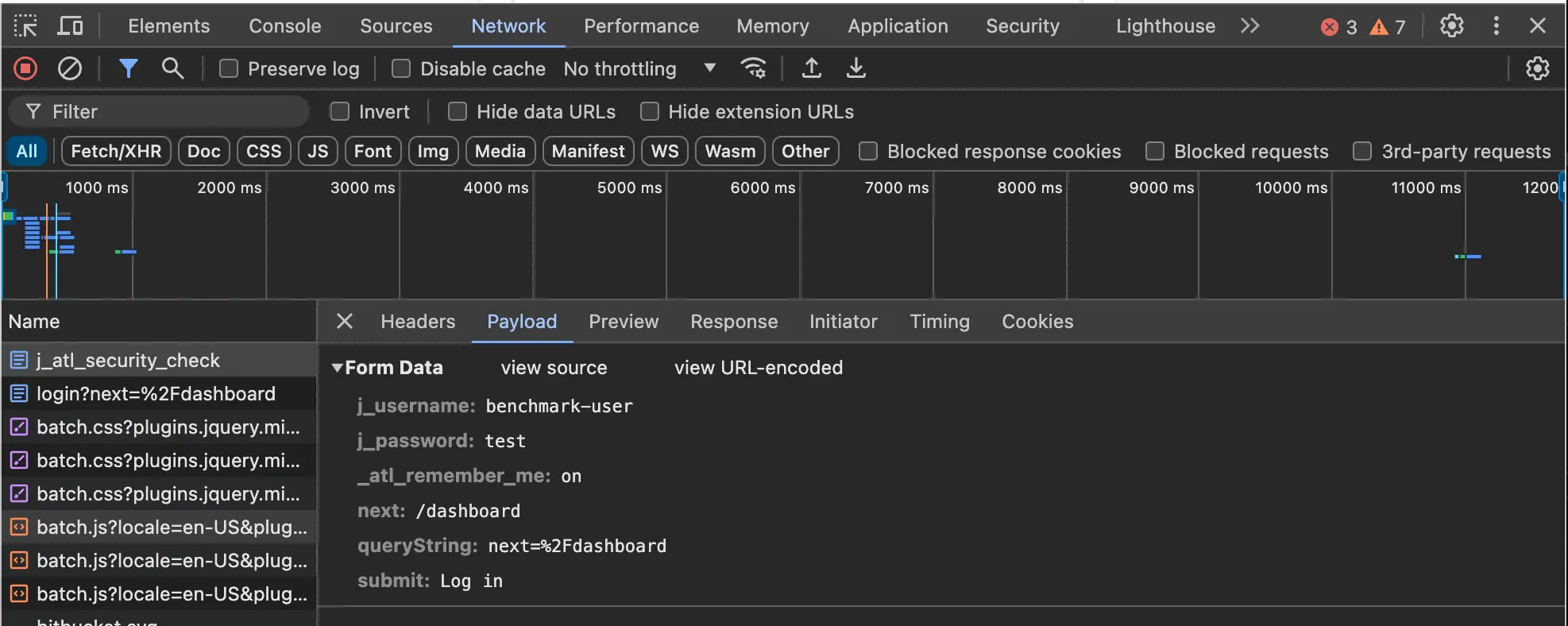
Task: Open the Cookies tab of request
Action: pos(1037,322)
